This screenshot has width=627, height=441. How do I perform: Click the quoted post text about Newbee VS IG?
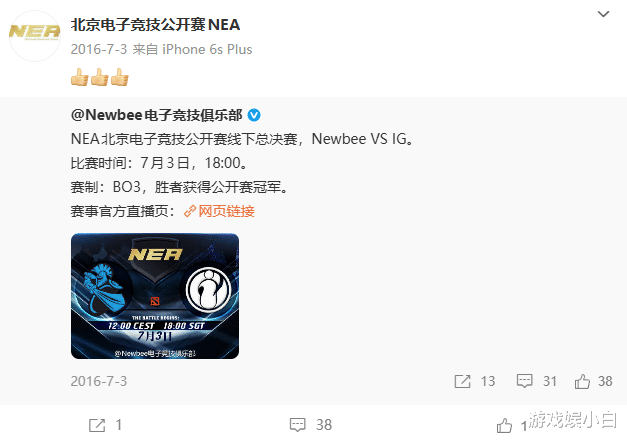[242, 139]
